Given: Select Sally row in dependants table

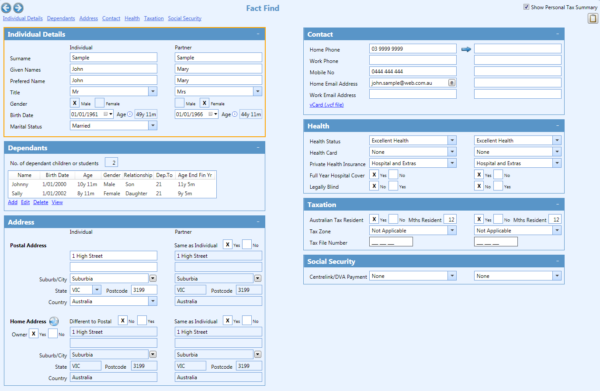Looking at the screenshot, I should coord(112,194).
